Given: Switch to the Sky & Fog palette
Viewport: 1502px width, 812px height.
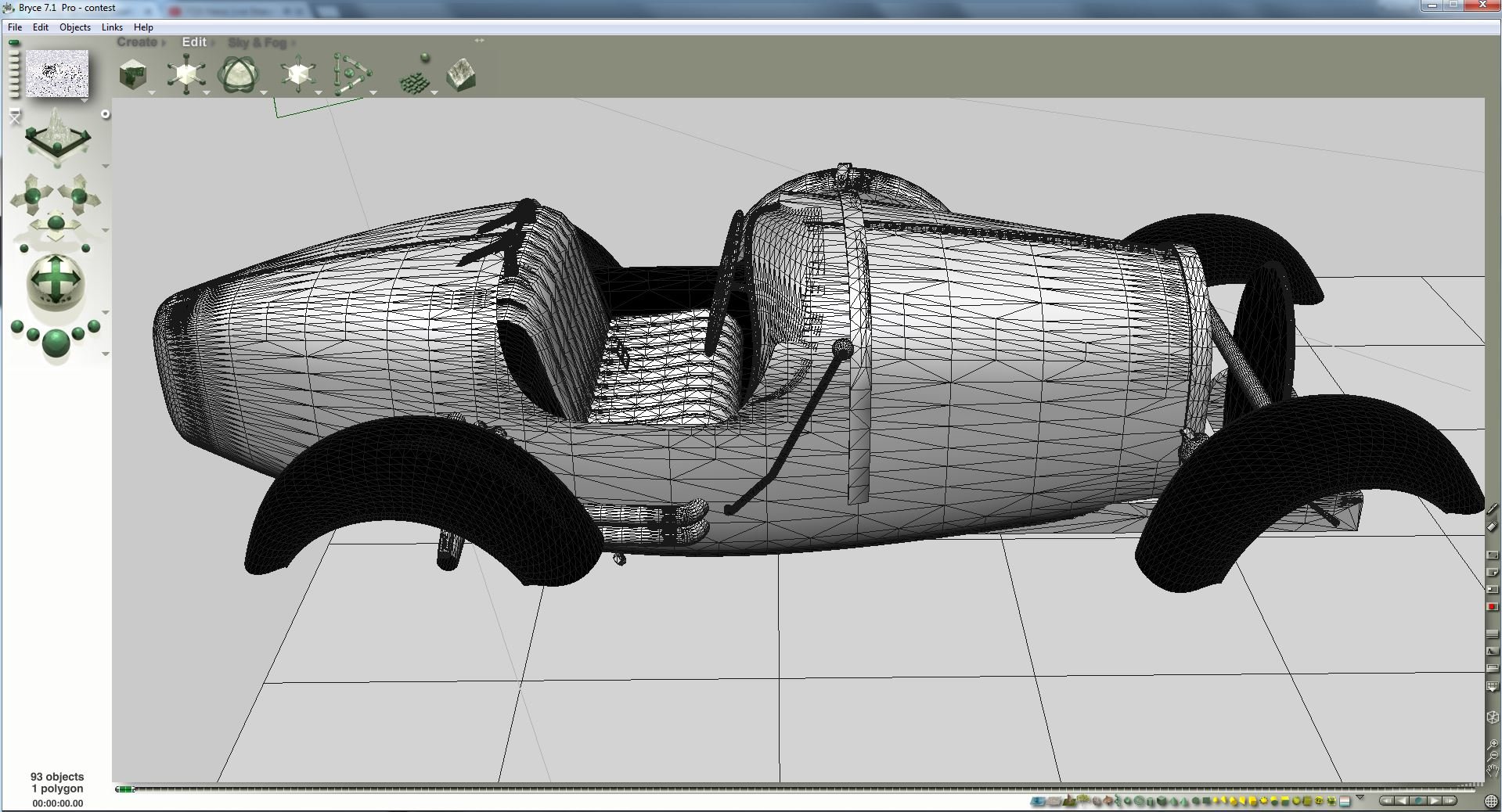Looking at the screenshot, I should pyautogui.click(x=258, y=42).
